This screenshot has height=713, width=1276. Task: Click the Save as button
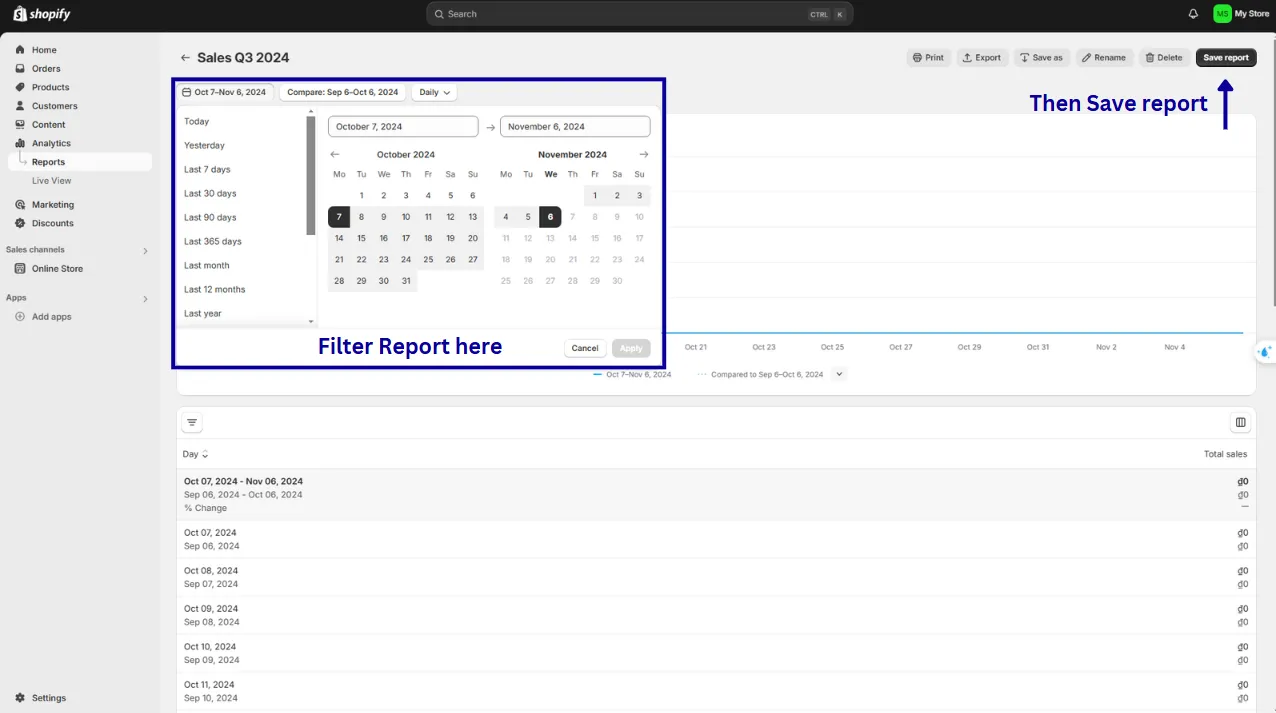1041,58
